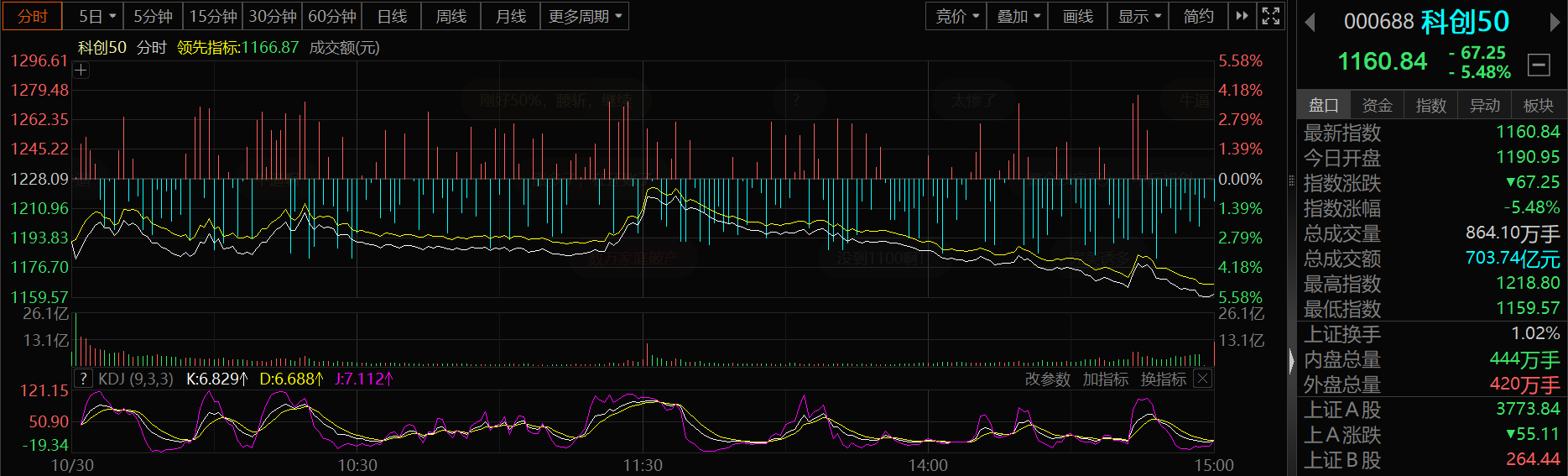Click the 总成交额 value 703.74亿元
This screenshot has width=1568, height=476.
pos(1513,259)
